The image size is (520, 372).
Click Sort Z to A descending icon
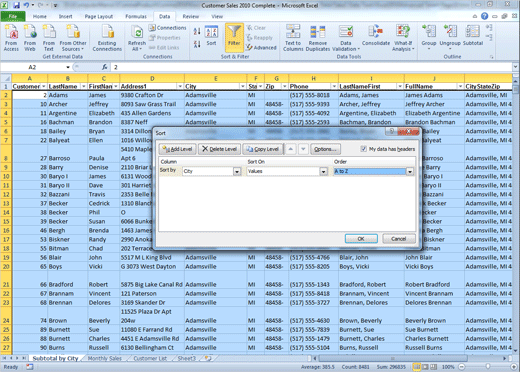coord(197,44)
